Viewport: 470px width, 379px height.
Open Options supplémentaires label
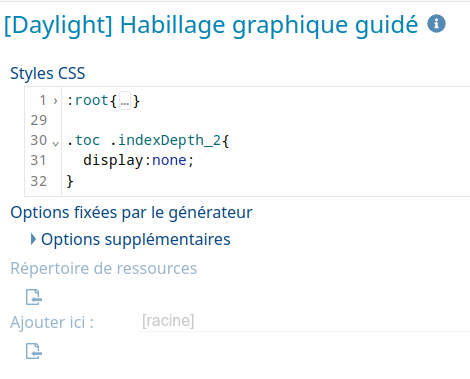136,239
